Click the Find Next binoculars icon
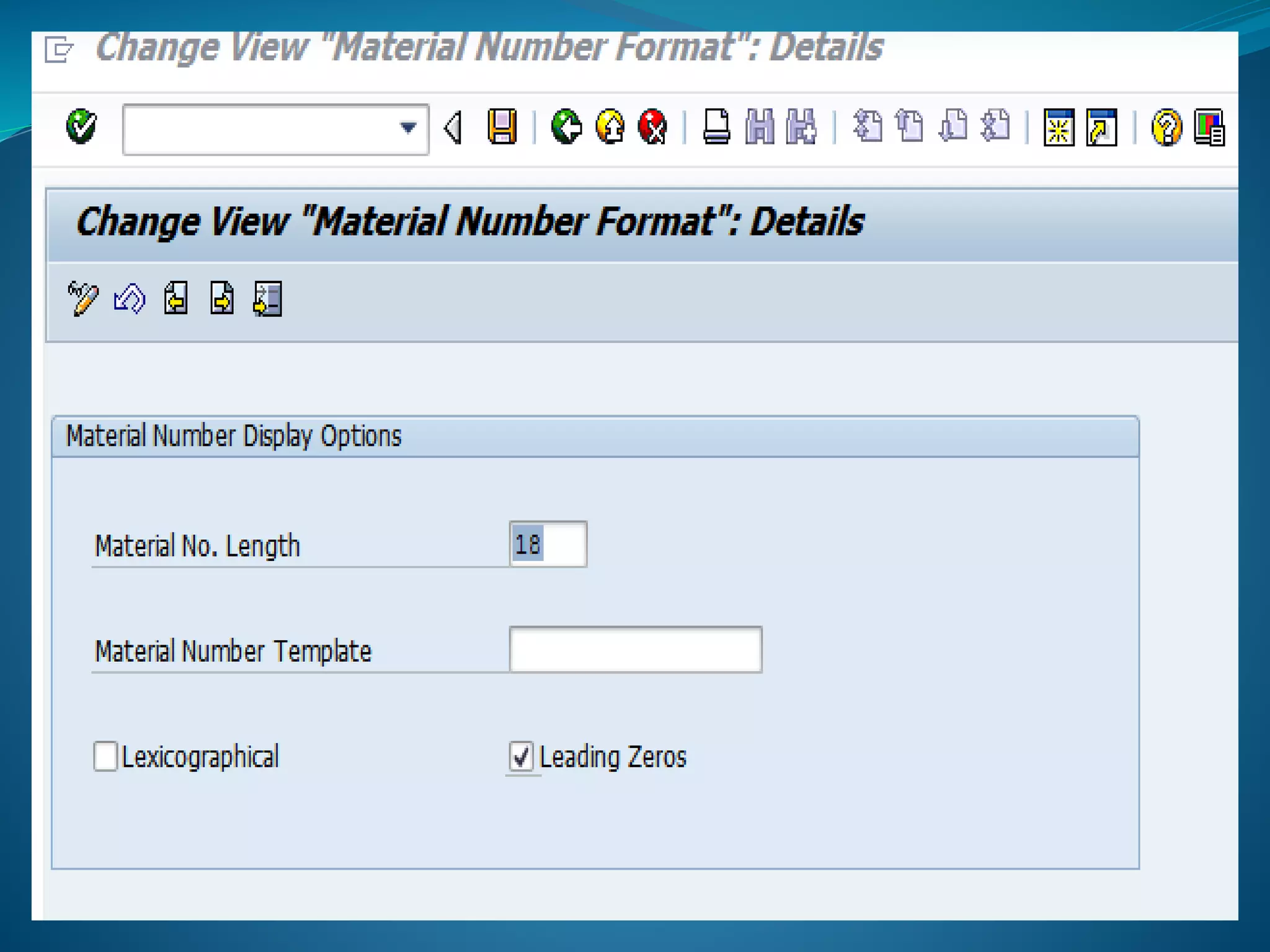The image size is (1270, 952). (x=801, y=127)
